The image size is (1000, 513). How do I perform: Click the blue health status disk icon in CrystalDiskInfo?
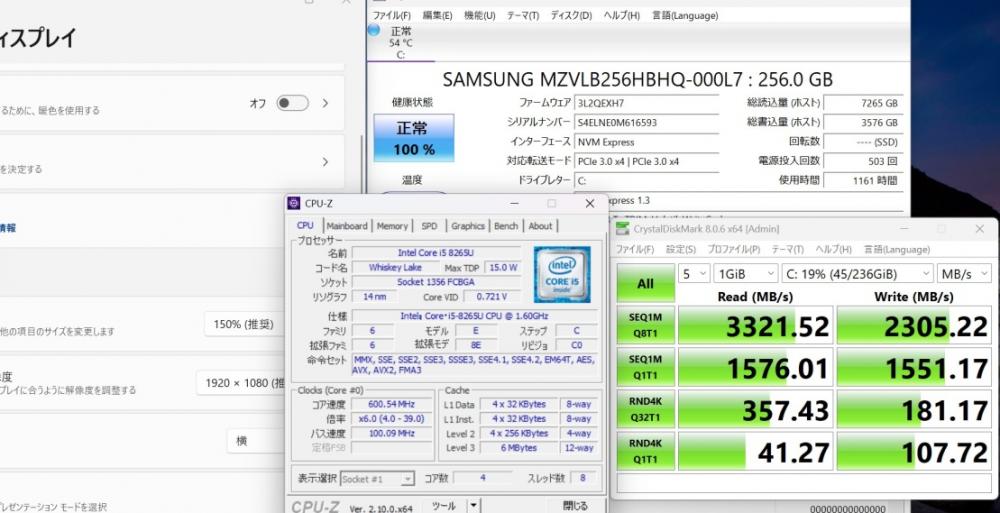(x=374, y=30)
